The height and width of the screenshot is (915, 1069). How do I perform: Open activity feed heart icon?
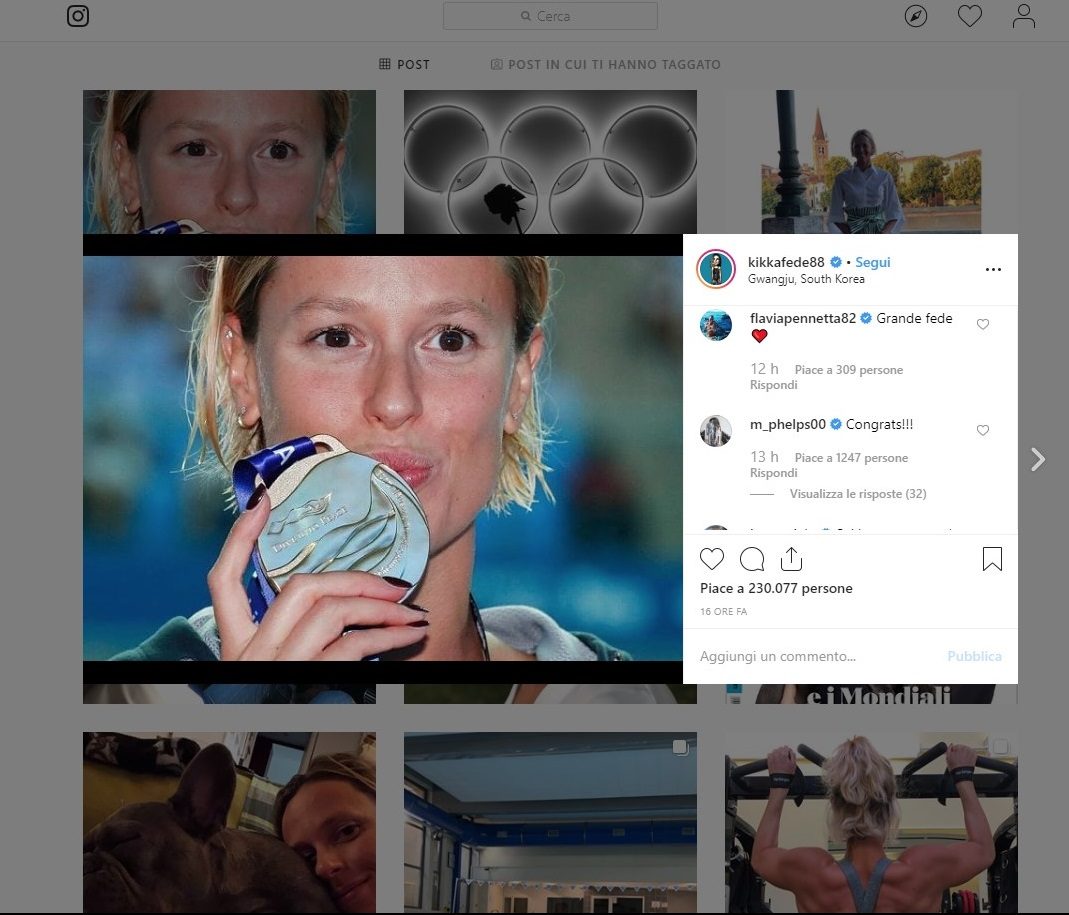969,16
